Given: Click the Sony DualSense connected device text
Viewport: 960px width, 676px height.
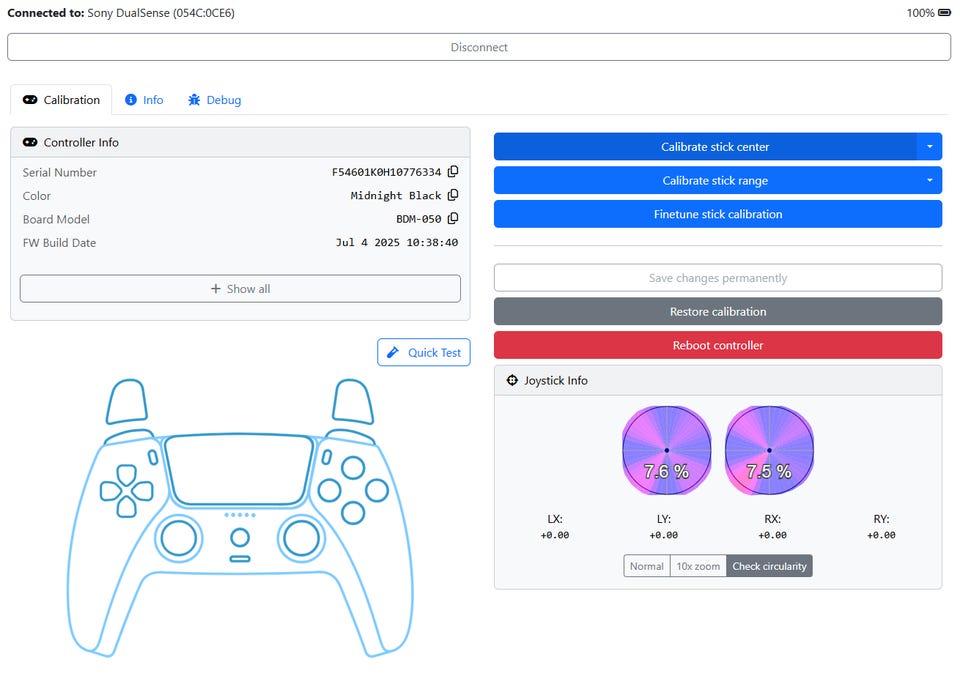Looking at the screenshot, I should pos(161,13).
